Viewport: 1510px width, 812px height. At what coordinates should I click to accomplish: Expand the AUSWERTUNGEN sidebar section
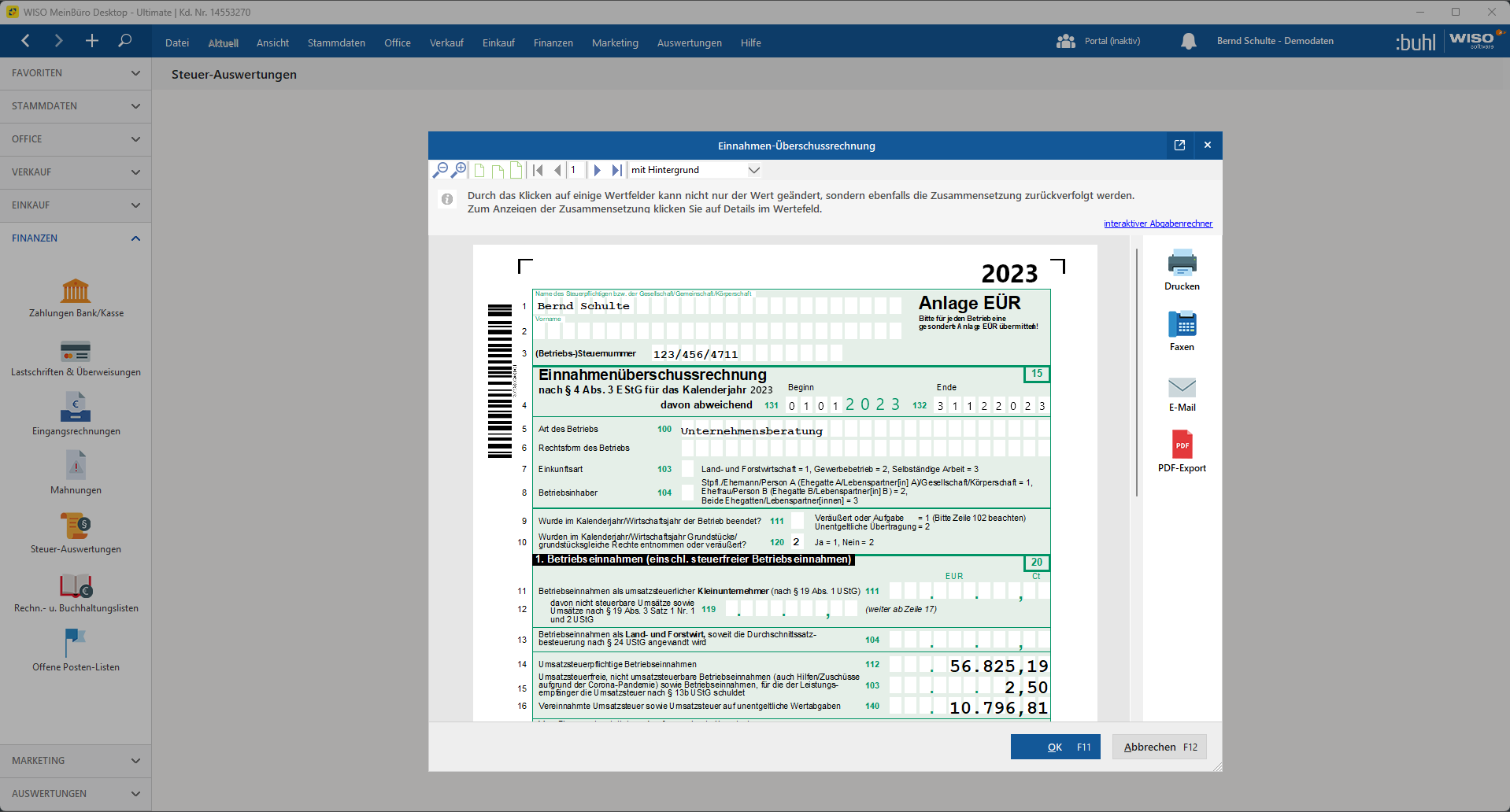[x=76, y=794]
